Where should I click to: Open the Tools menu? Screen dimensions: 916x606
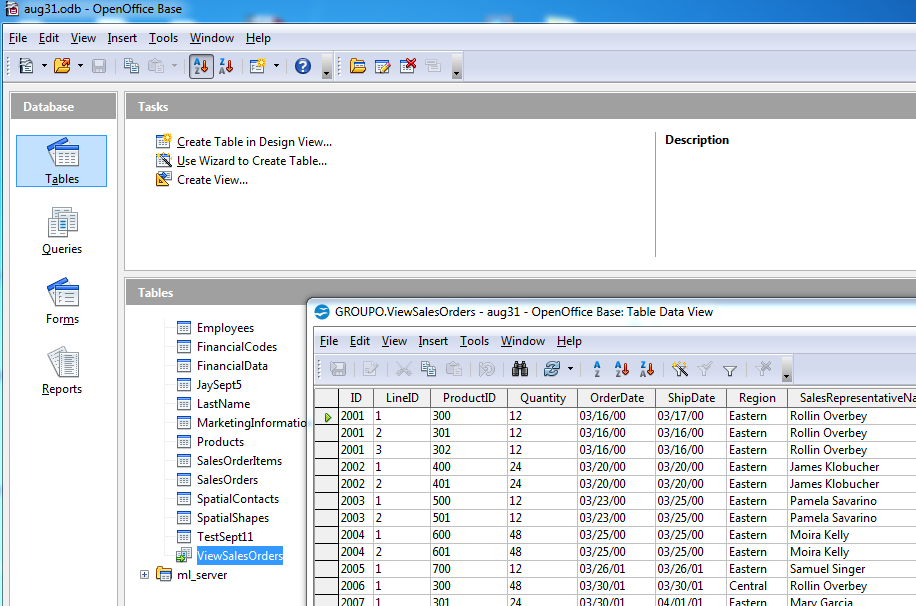click(163, 38)
